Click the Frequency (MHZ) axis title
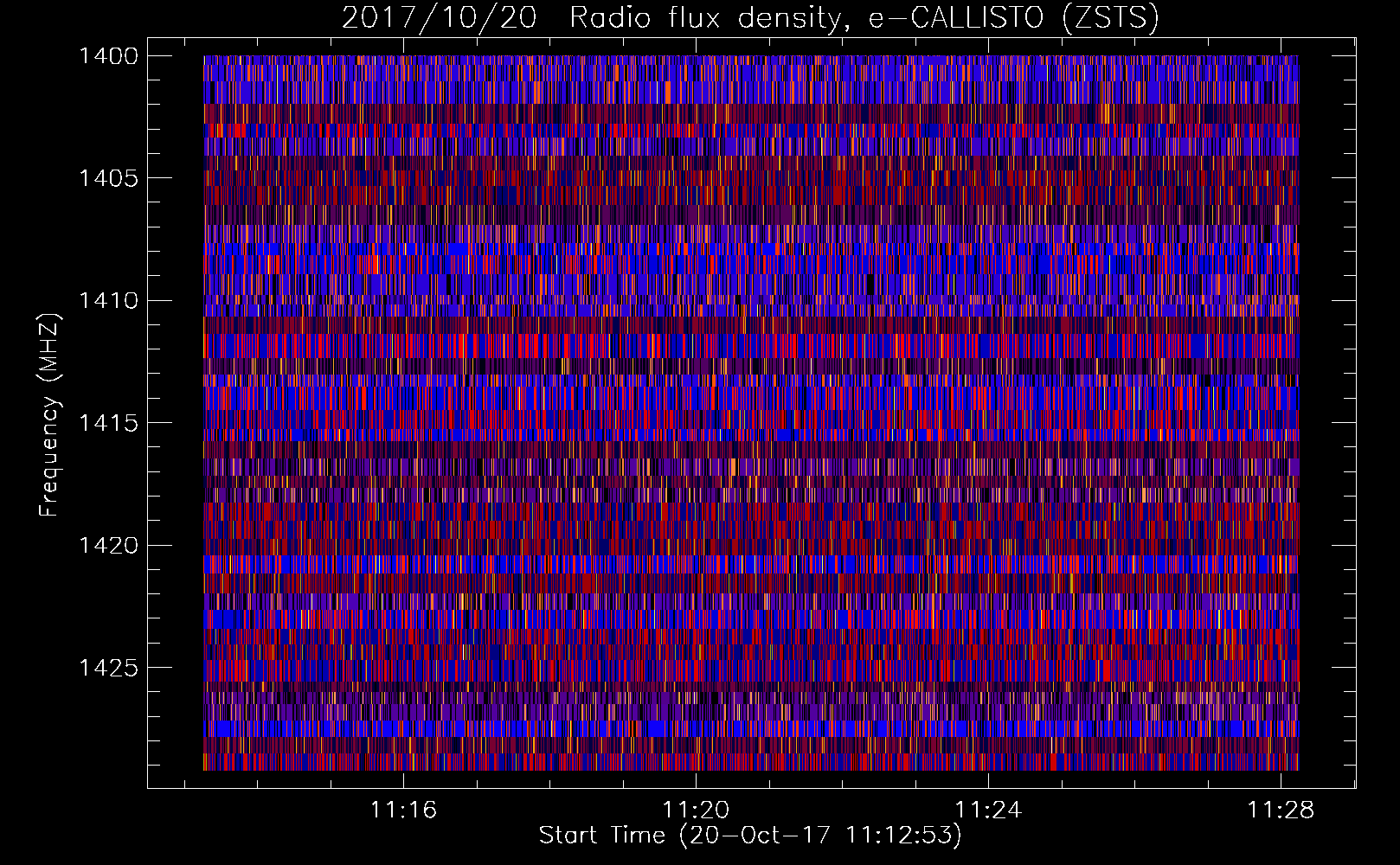Viewport: 1400px width, 865px height. tap(50, 415)
